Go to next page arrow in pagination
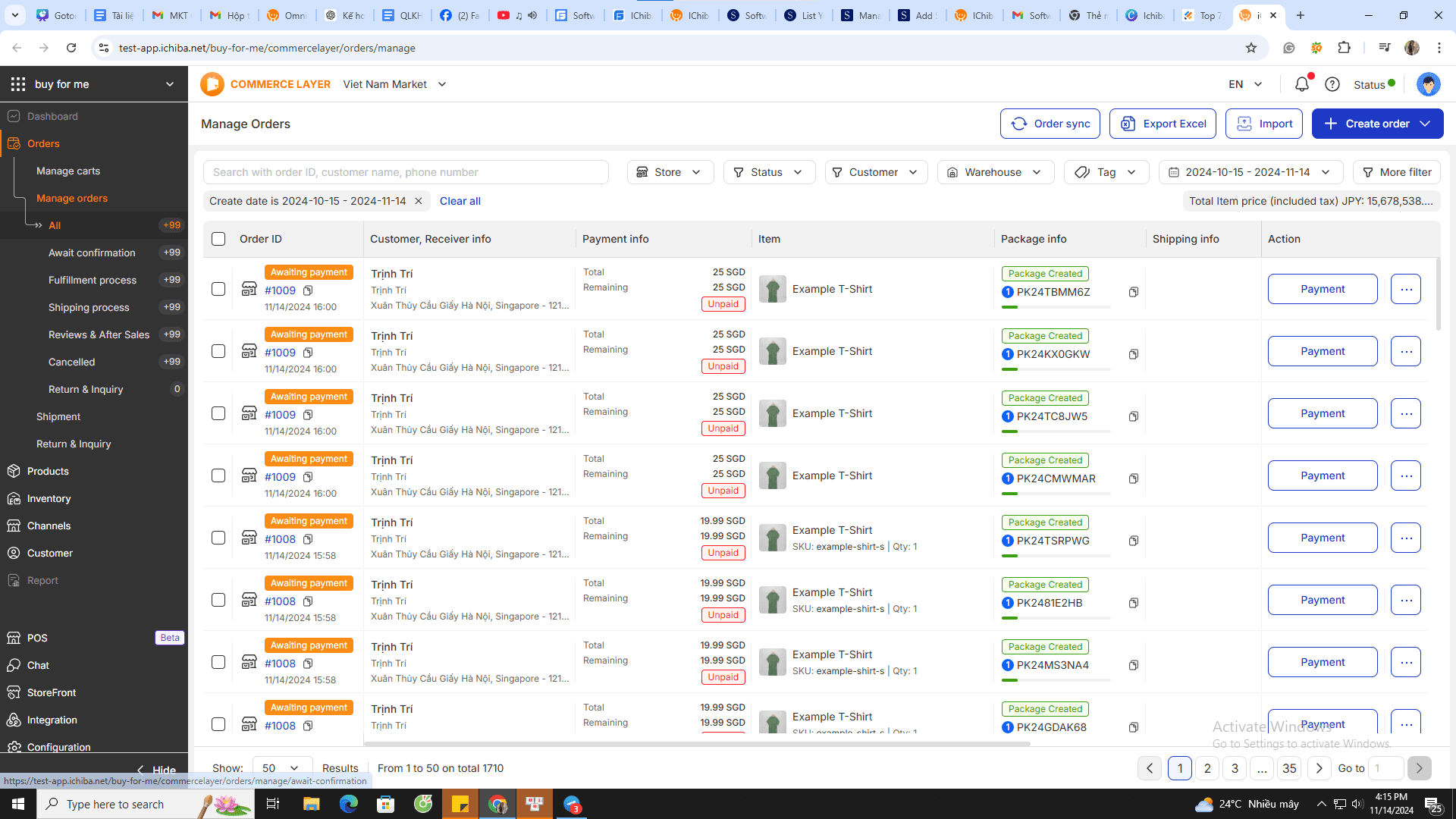1456x819 pixels. [x=1319, y=768]
